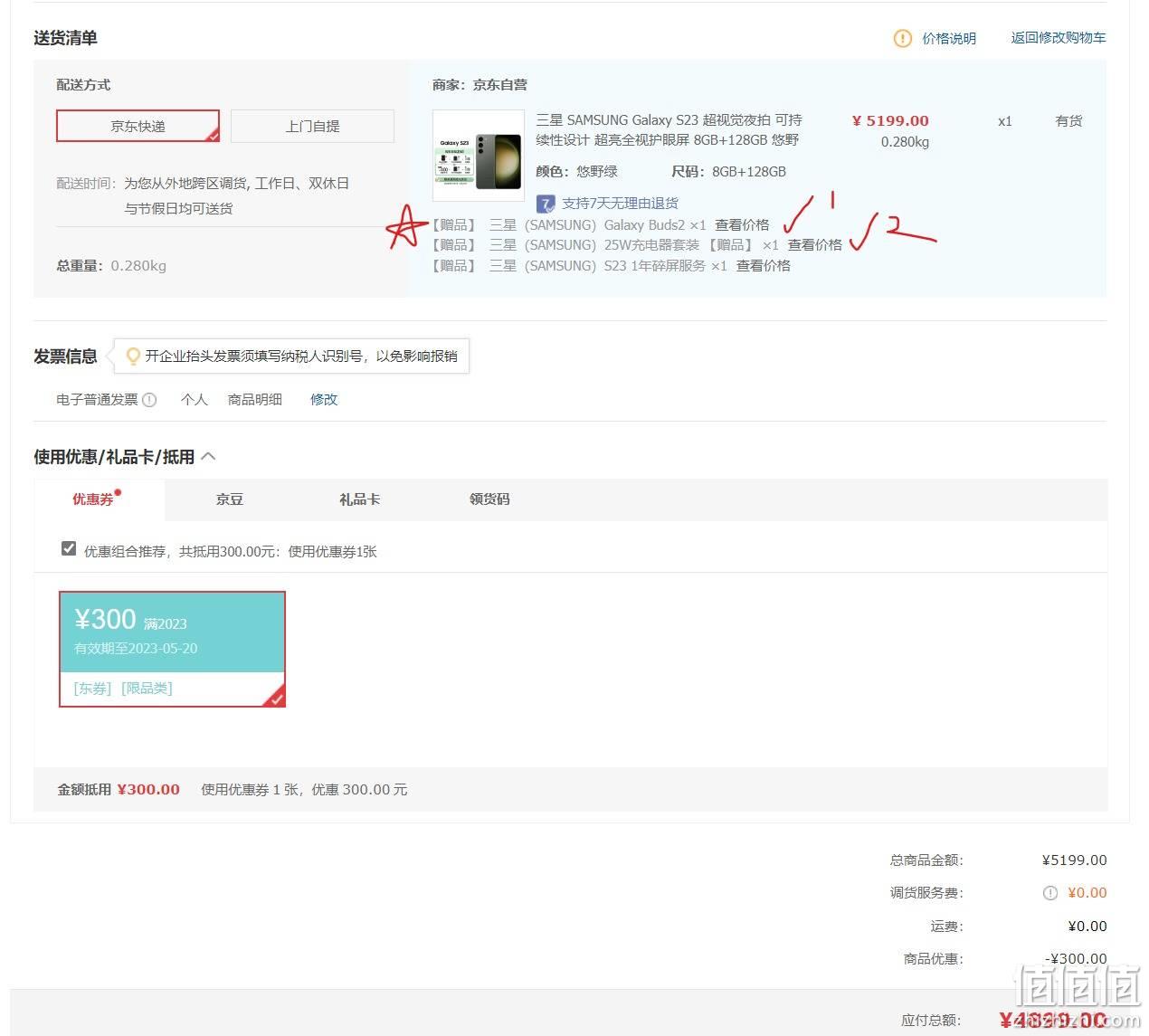Screen dimensions: 1149x1036
Task: Switch to 领货码 tab
Action: pos(489,499)
